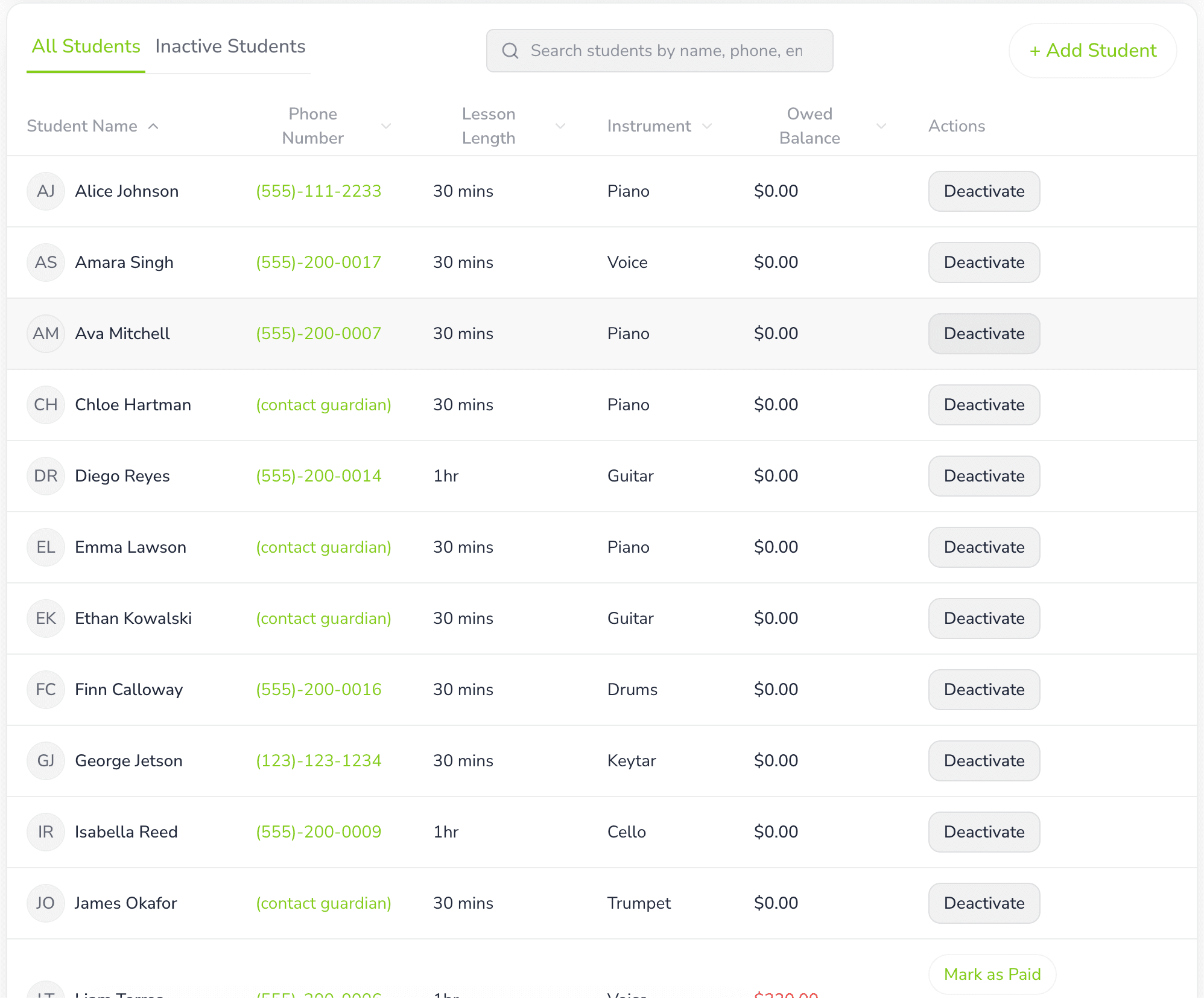The image size is (1204, 998).
Task: Expand the Instrument column dropdown
Action: pyautogui.click(x=708, y=126)
